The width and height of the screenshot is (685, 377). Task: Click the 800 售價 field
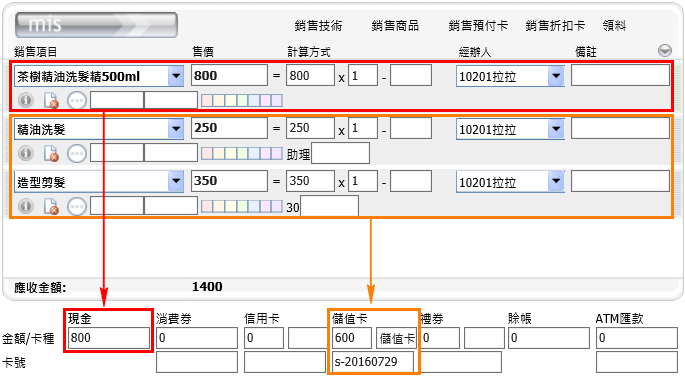(x=229, y=75)
